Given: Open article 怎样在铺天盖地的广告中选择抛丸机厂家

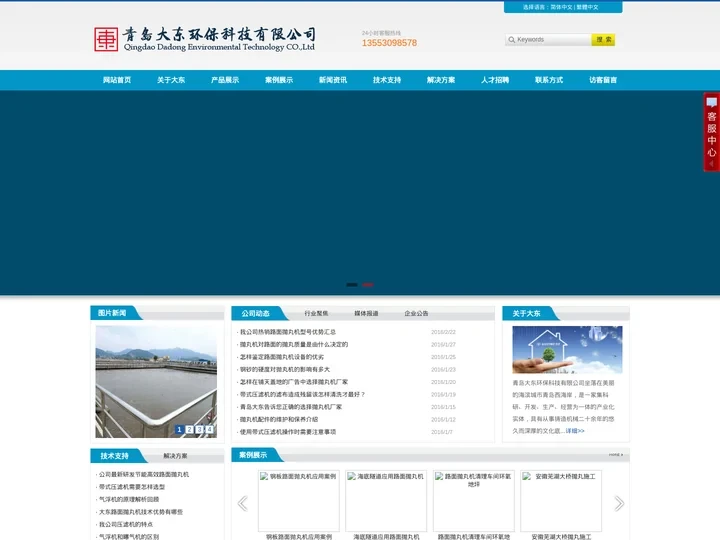Looking at the screenshot, I should click(x=294, y=382).
